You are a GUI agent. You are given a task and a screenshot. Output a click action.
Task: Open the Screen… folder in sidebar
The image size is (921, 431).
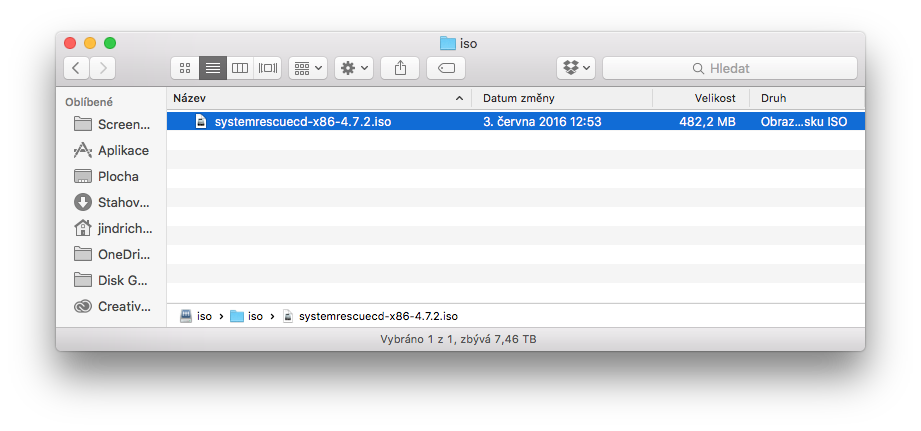click(x=112, y=124)
